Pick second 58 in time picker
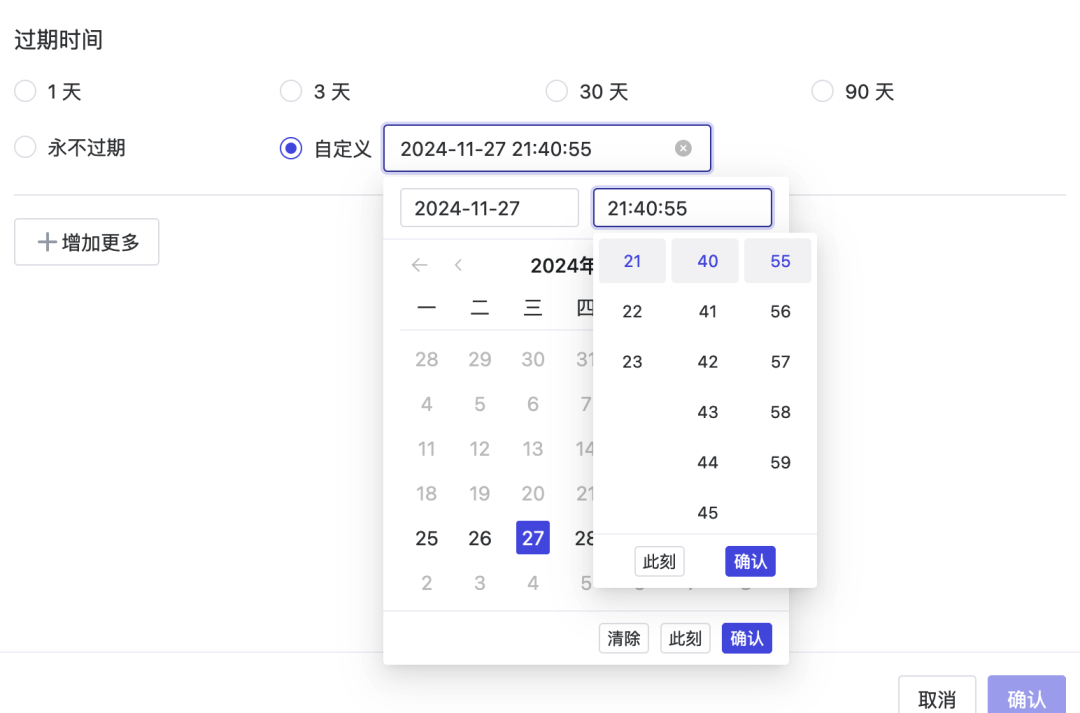 pyautogui.click(x=780, y=412)
